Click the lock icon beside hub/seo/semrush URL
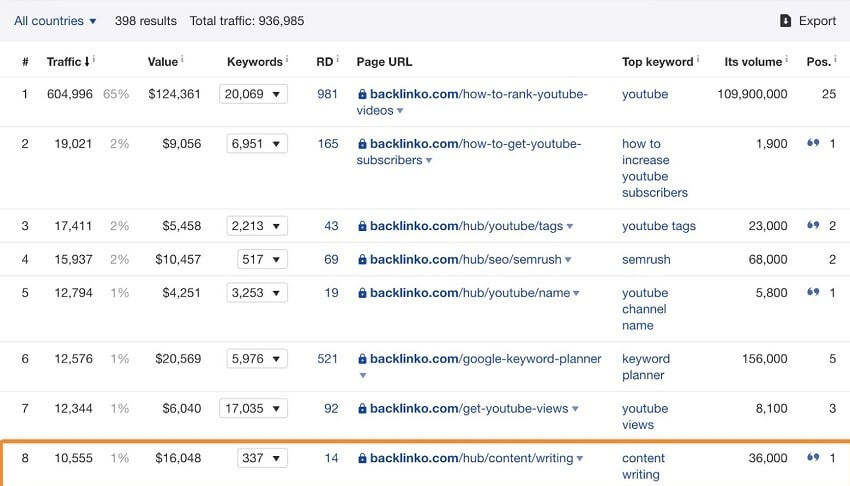 362,260
